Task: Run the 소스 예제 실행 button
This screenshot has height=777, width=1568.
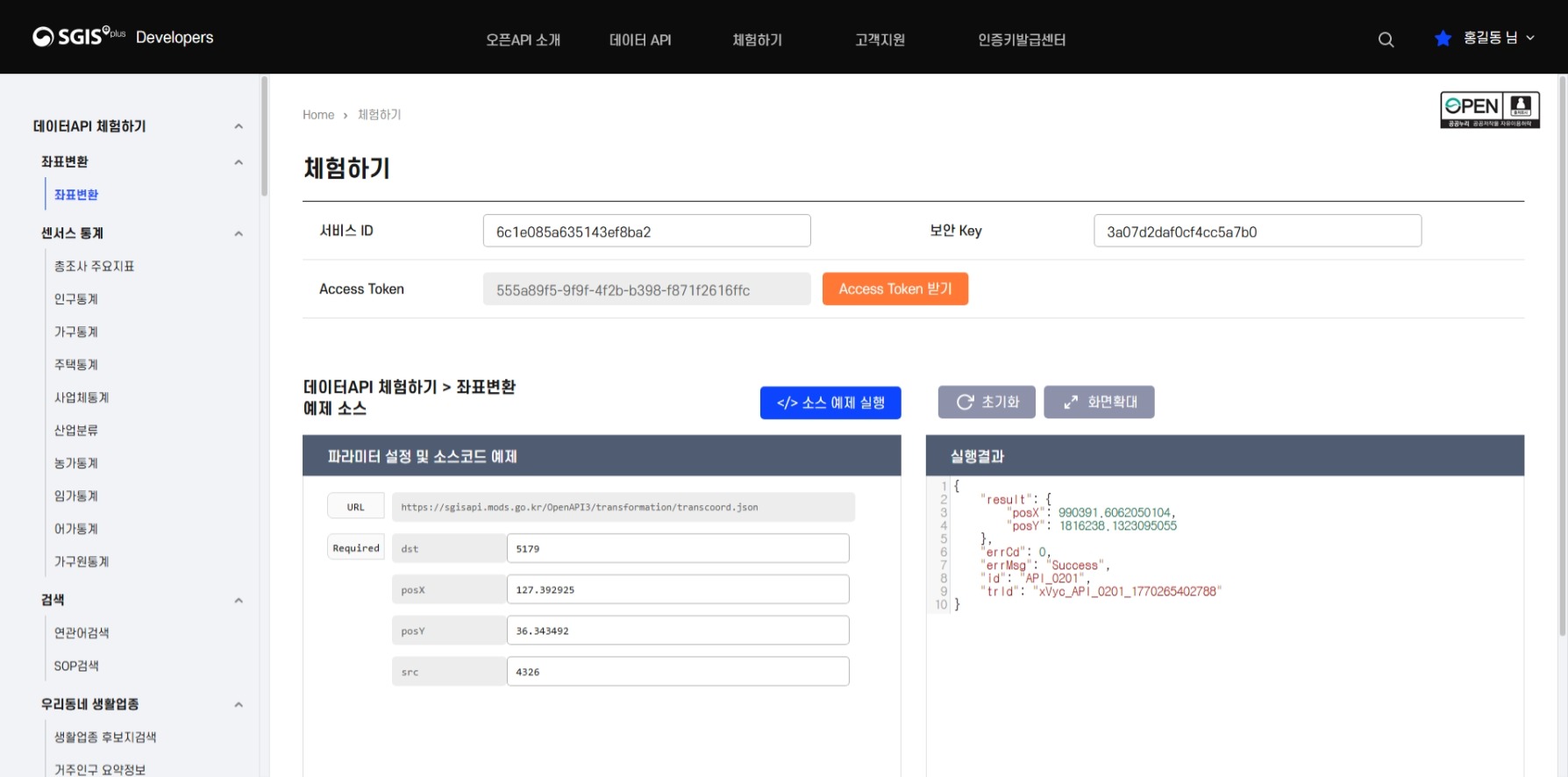Action: pos(830,403)
